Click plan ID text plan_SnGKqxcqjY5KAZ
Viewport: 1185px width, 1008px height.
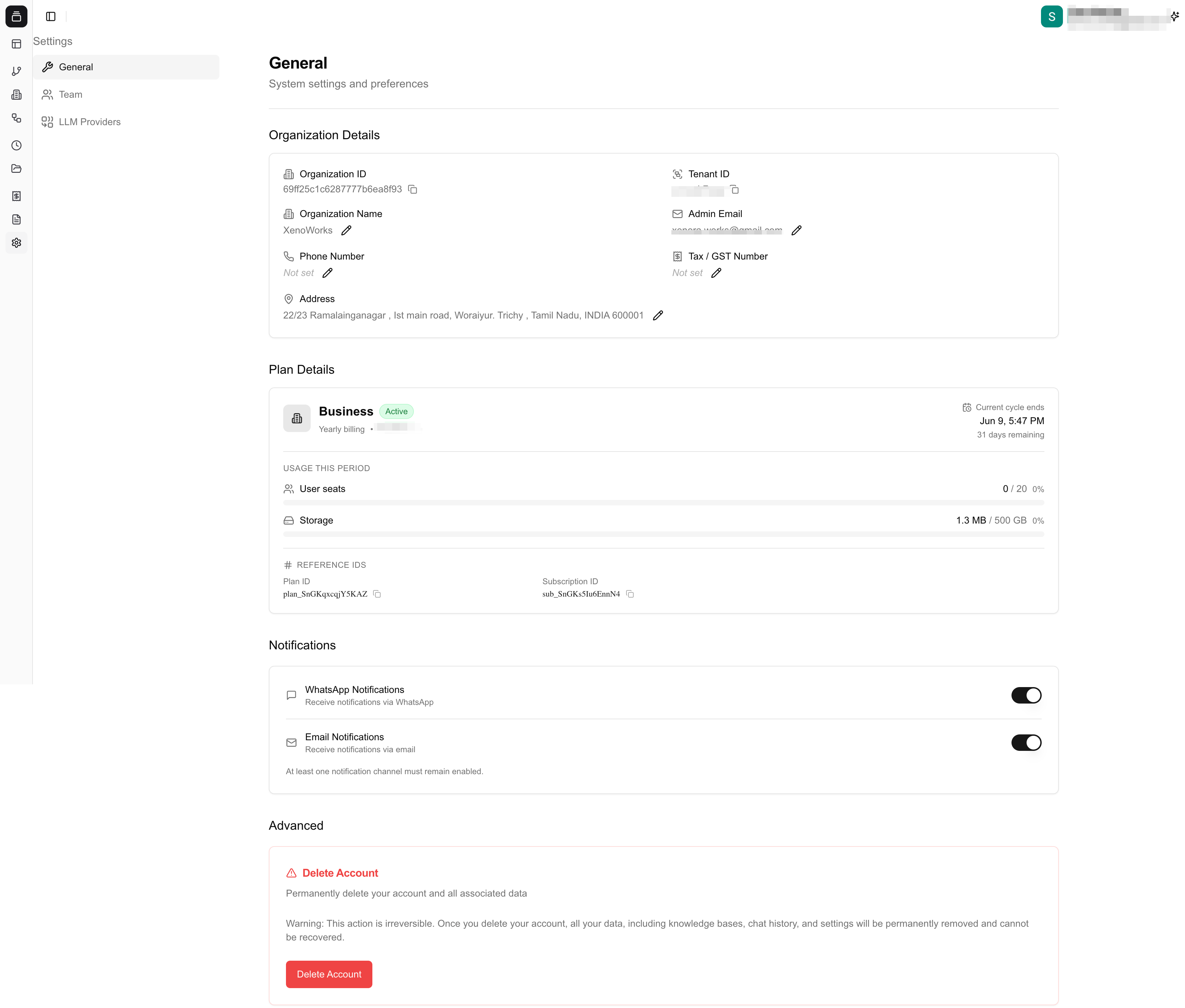tap(325, 594)
